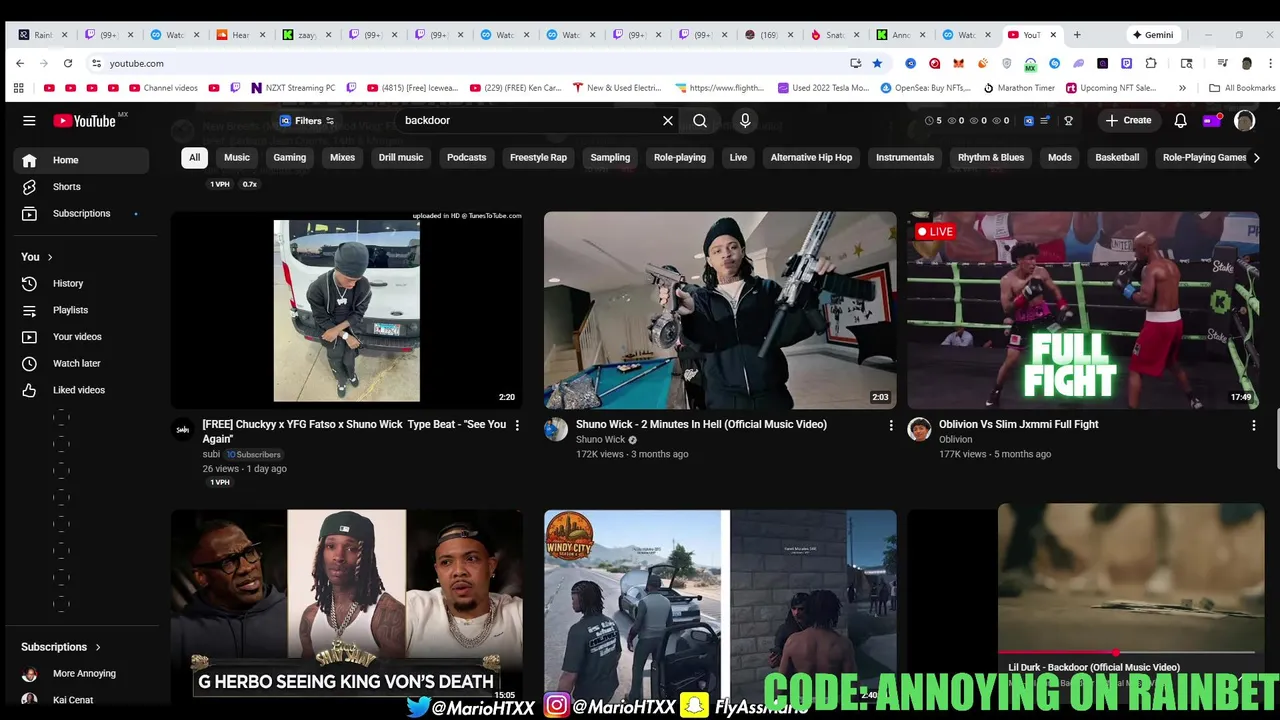Viewport: 1280px width, 720px height.
Task: Start voice search with microphone icon
Action: click(745, 121)
